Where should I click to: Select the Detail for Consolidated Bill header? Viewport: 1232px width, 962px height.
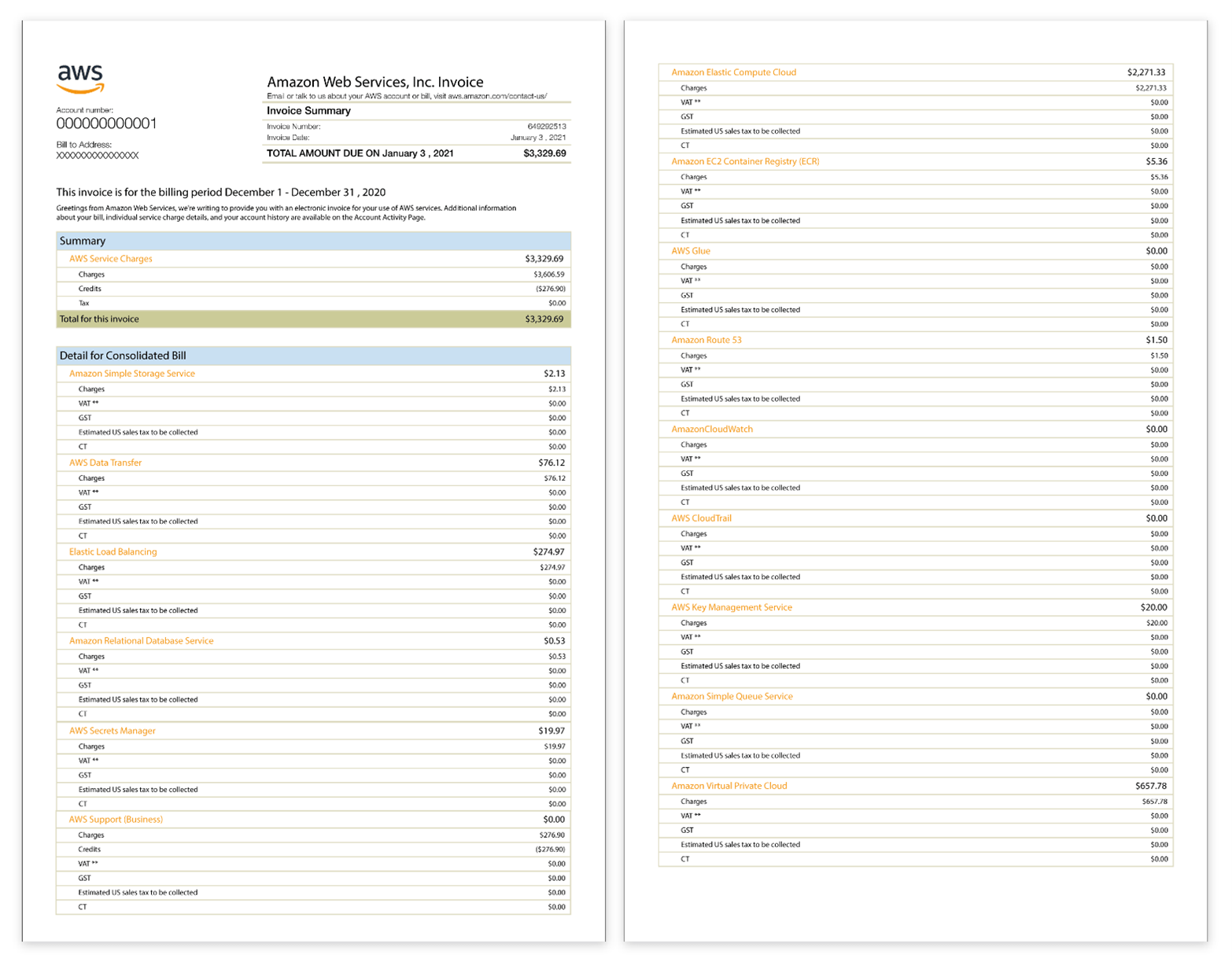tap(123, 356)
